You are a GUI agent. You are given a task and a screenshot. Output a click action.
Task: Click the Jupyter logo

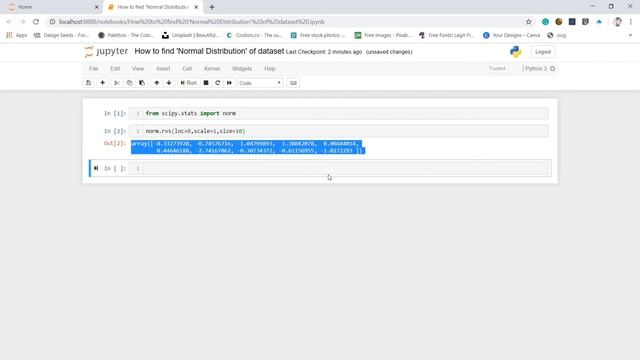pyautogui.click(x=107, y=51)
